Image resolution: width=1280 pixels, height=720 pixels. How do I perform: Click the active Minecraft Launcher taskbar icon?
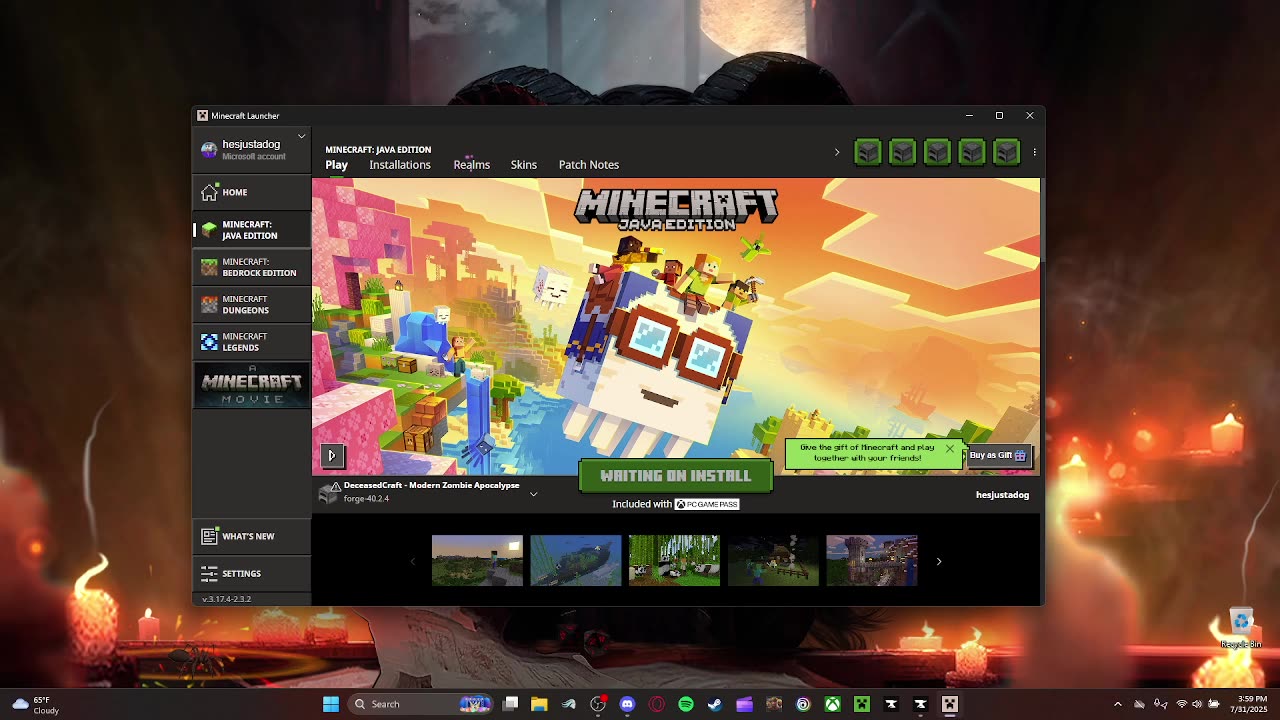tap(950, 704)
